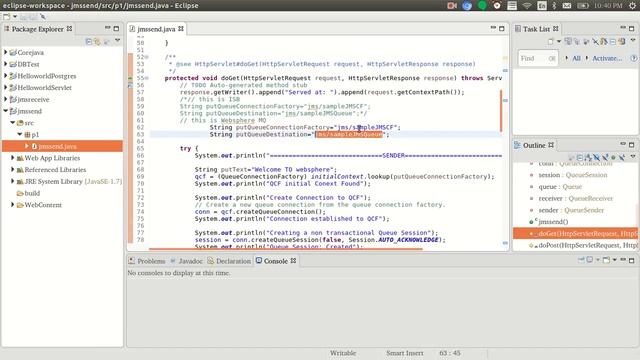Collapse the src folder

click(13, 122)
